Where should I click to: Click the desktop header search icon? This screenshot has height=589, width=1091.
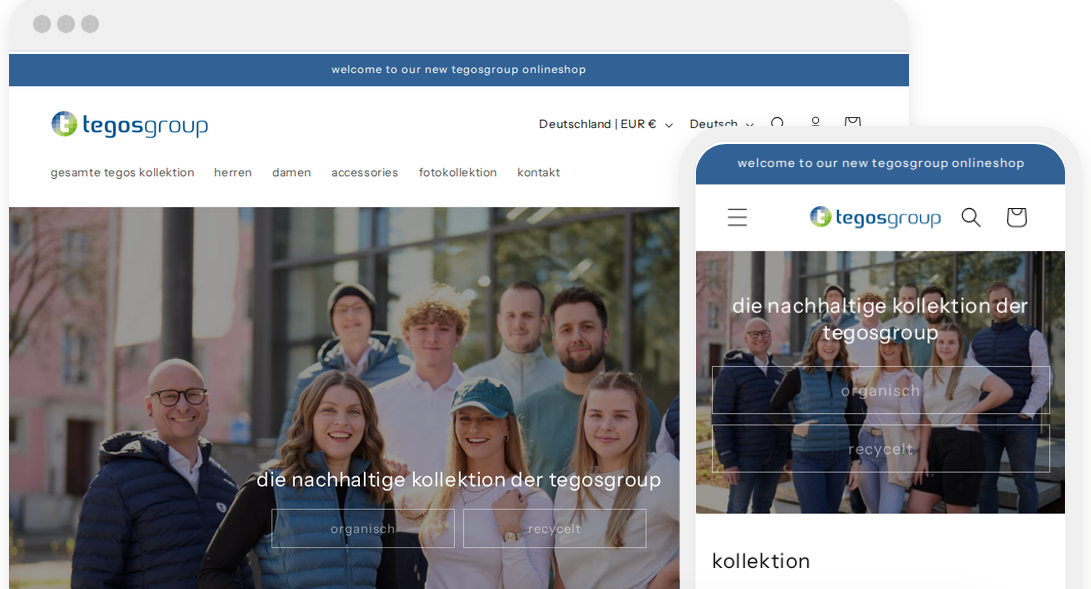777,123
